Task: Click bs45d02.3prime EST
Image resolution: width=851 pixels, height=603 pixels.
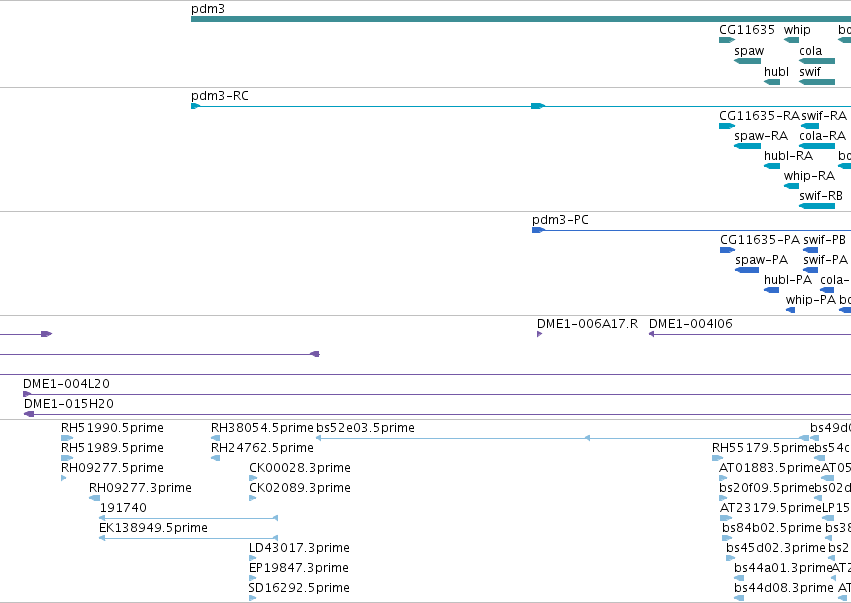Action: (x=731, y=558)
